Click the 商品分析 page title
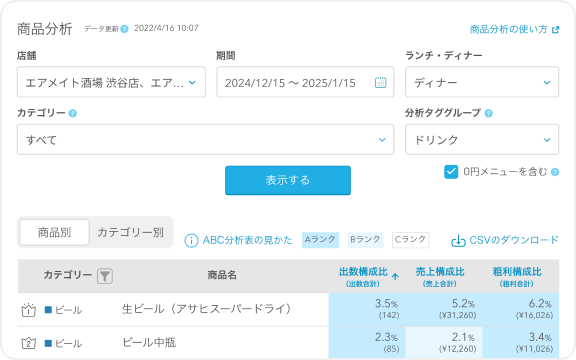This screenshot has width=576, height=360. click(x=44, y=29)
